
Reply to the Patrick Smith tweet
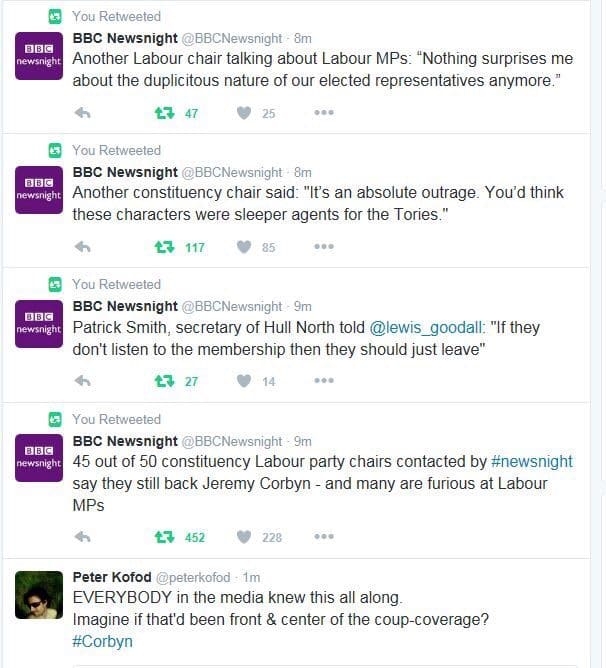pos(82,380)
